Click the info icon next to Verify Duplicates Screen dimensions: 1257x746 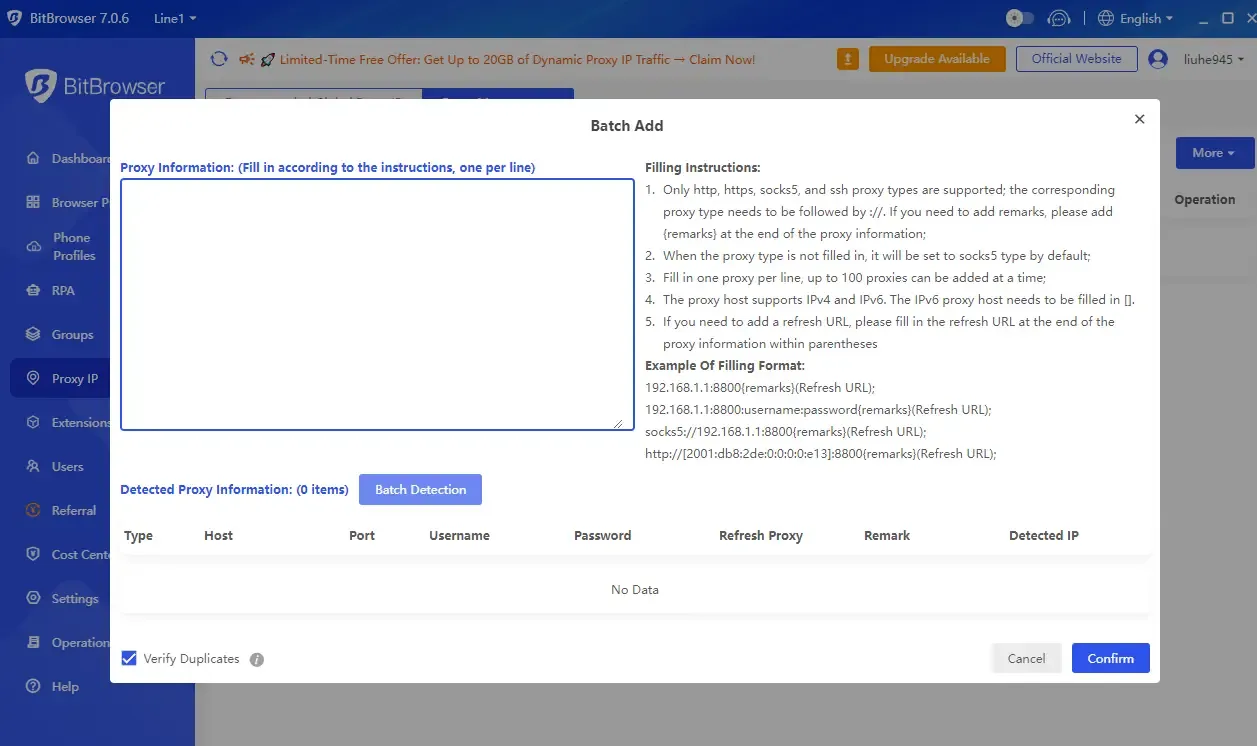257,660
